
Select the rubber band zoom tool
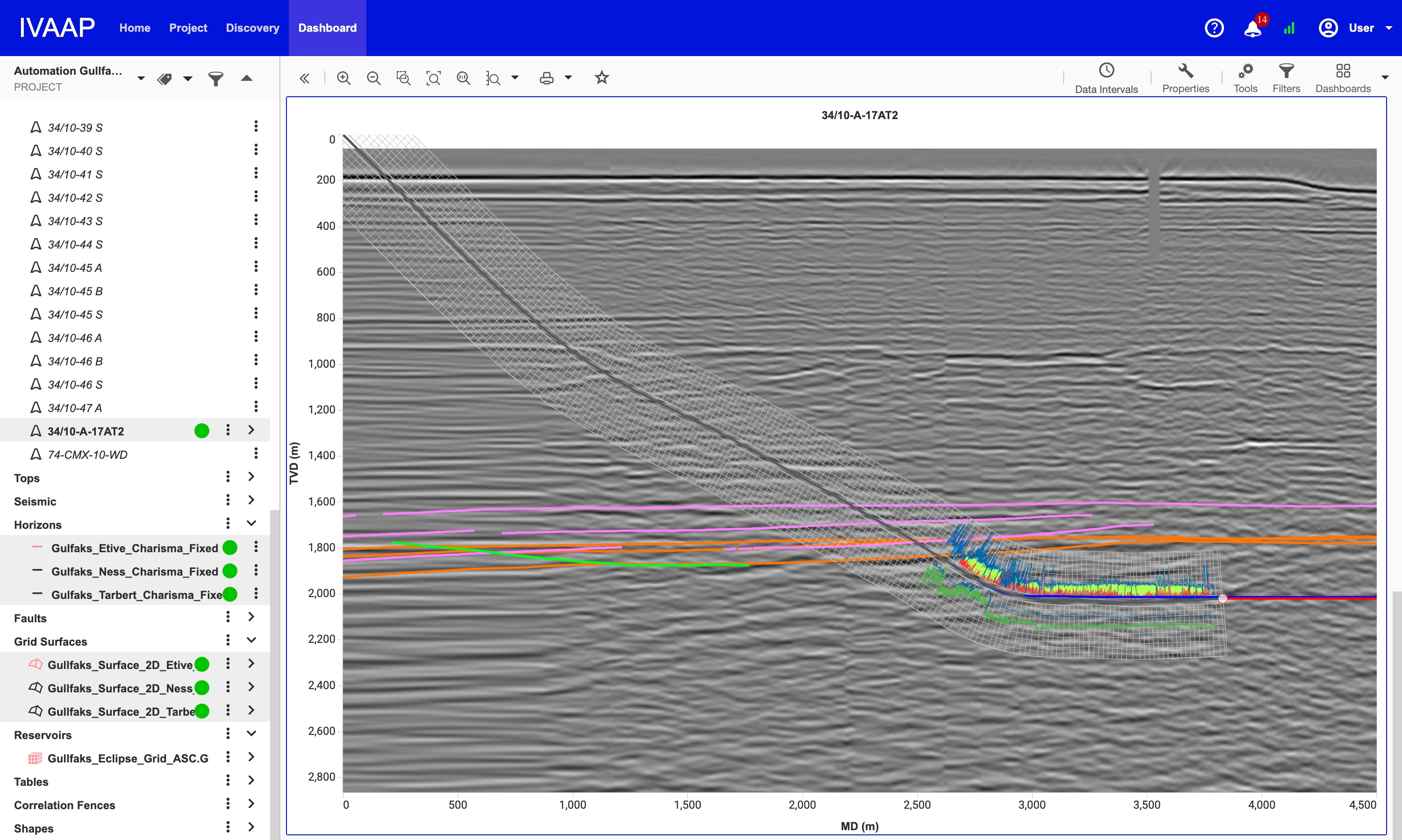(403, 78)
